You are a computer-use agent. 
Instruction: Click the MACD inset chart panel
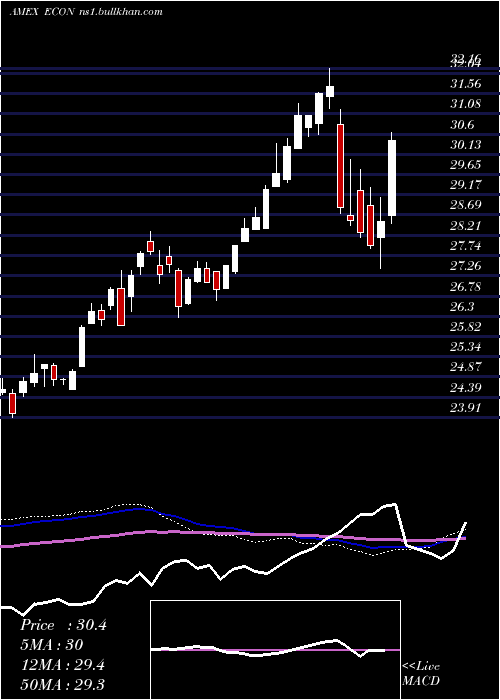(275, 650)
